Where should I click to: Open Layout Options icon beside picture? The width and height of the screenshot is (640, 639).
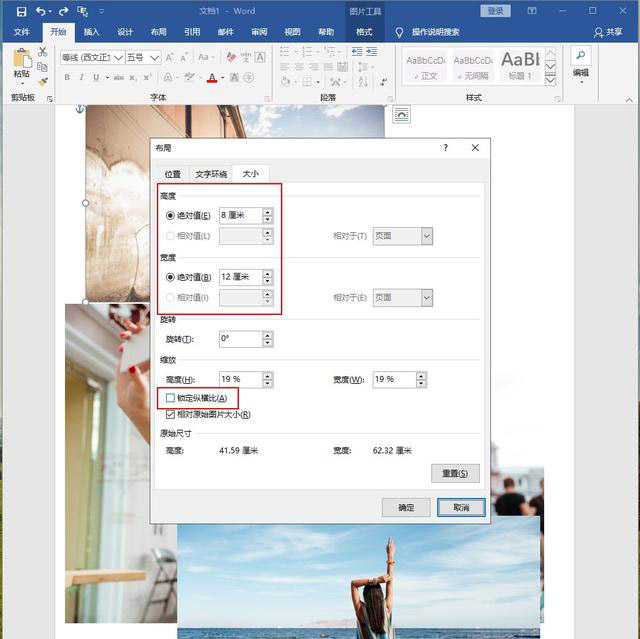[401, 114]
